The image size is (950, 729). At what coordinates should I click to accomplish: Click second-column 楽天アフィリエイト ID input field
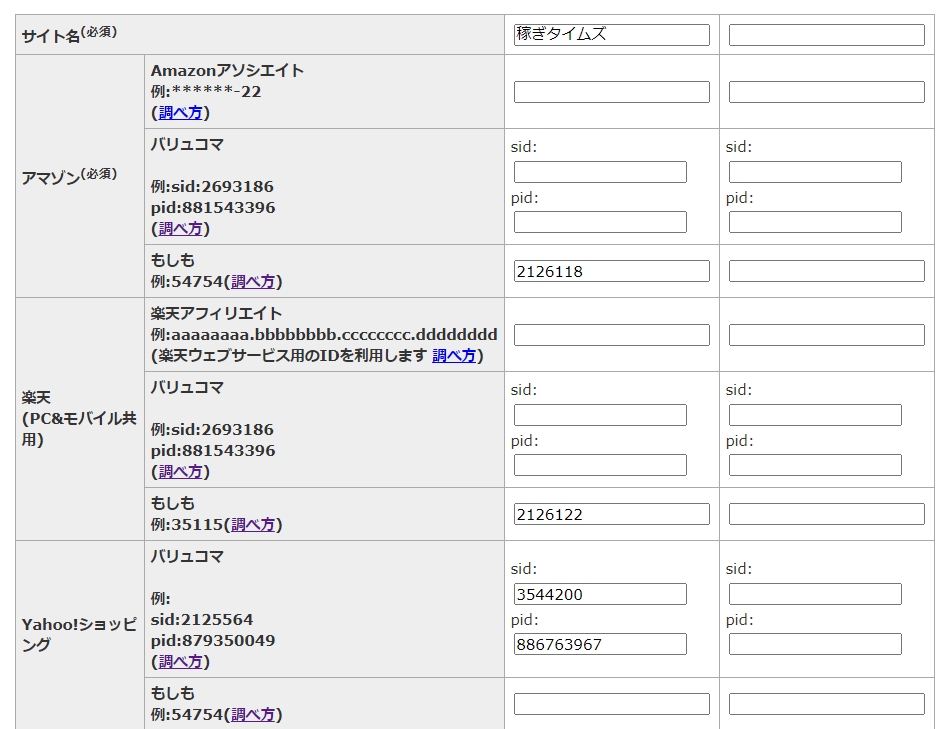pos(826,335)
